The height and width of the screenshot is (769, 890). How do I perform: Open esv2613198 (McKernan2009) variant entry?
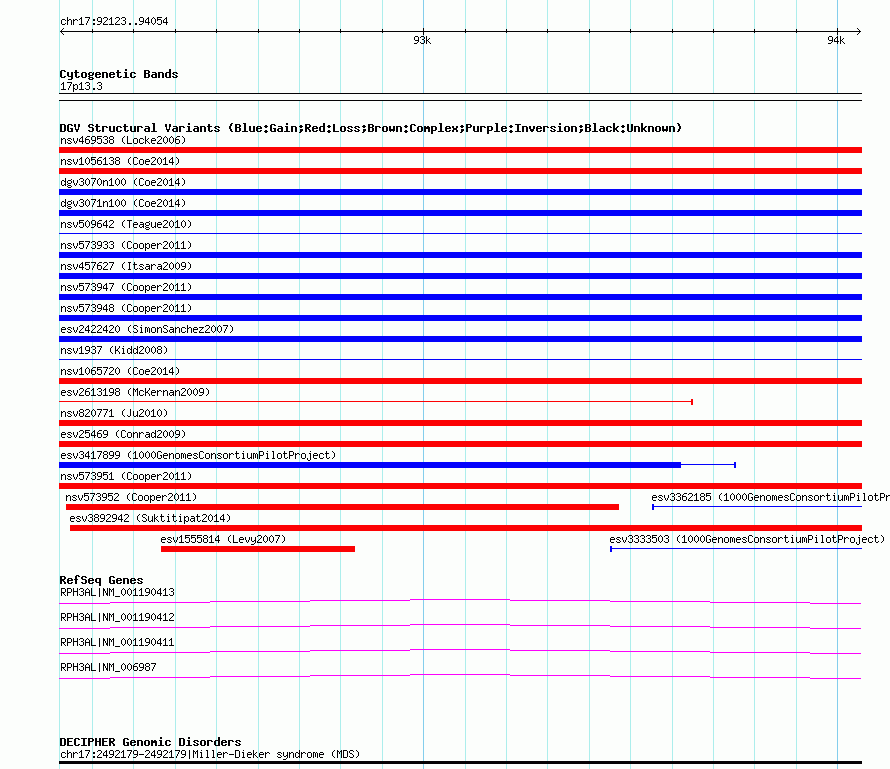point(135,392)
